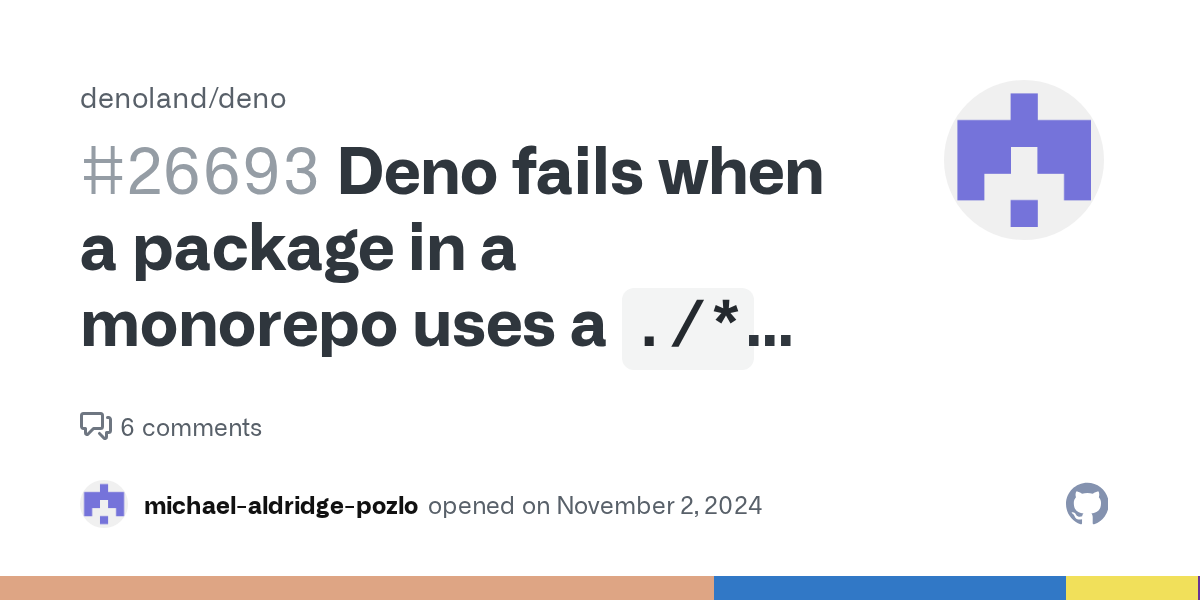Click the small author avatar icon

tap(104, 505)
